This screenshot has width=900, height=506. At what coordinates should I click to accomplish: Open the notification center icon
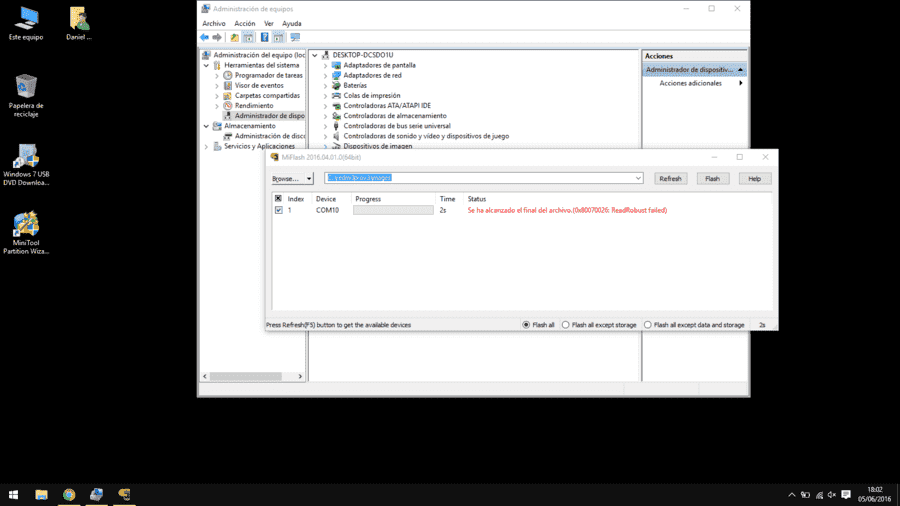(845, 495)
